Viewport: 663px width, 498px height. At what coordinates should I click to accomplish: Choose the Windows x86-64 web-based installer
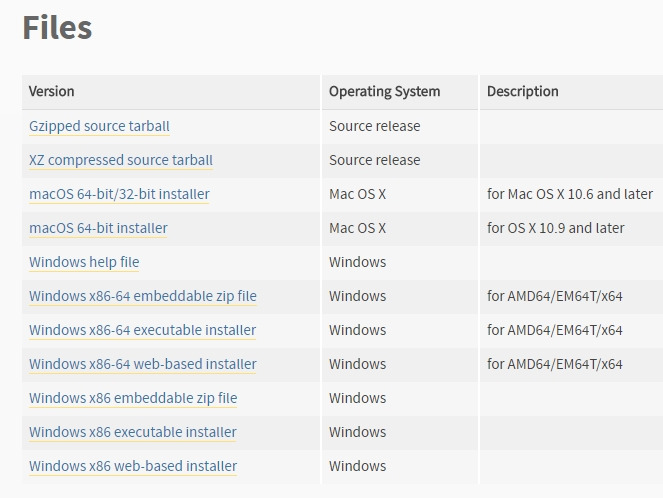tap(142, 364)
